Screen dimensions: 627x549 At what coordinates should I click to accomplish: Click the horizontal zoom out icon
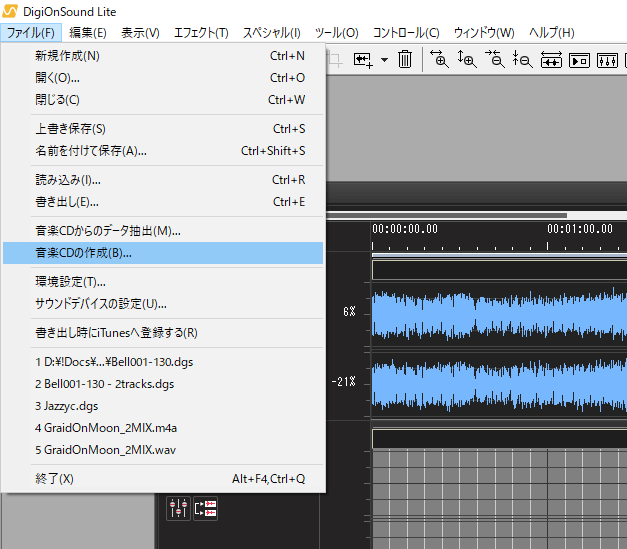(495, 59)
